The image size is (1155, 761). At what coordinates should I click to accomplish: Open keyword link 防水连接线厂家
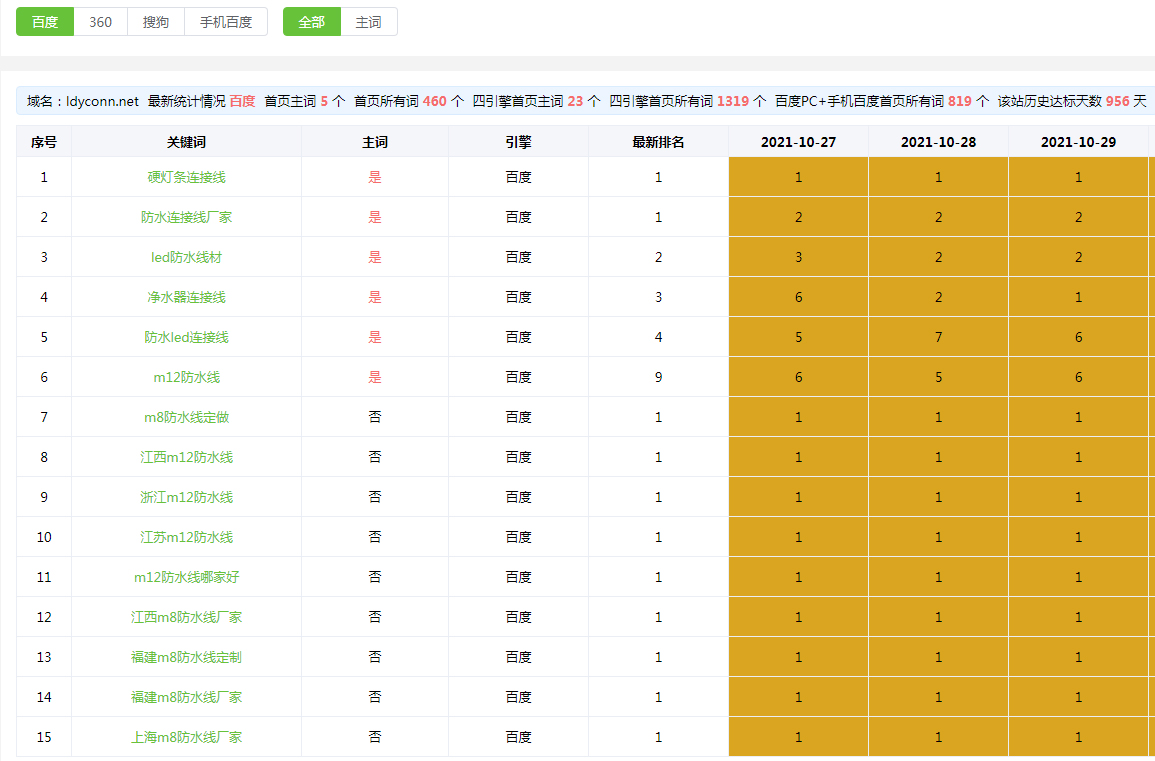[186, 217]
